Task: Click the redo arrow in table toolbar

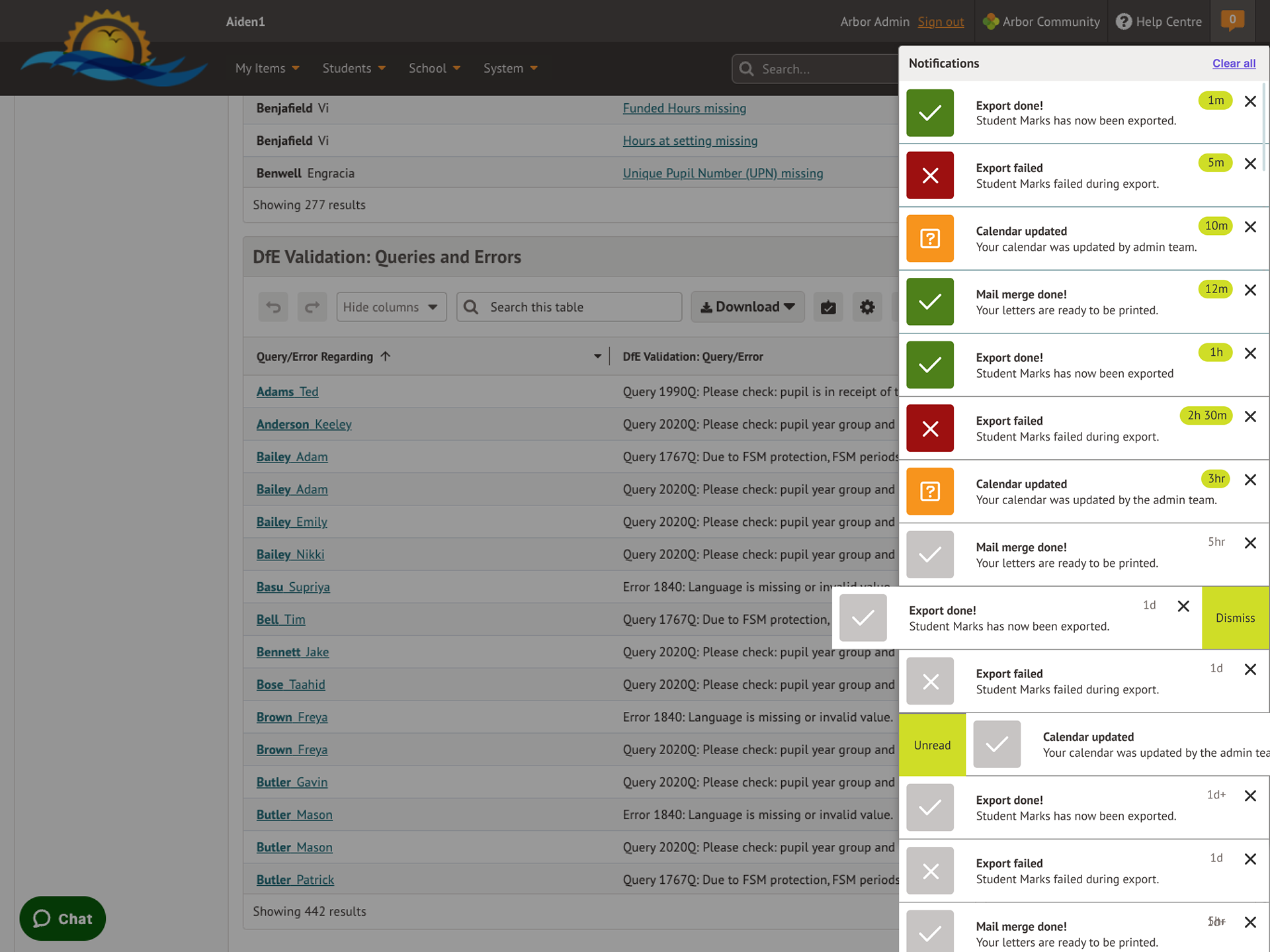Action: 312,307
